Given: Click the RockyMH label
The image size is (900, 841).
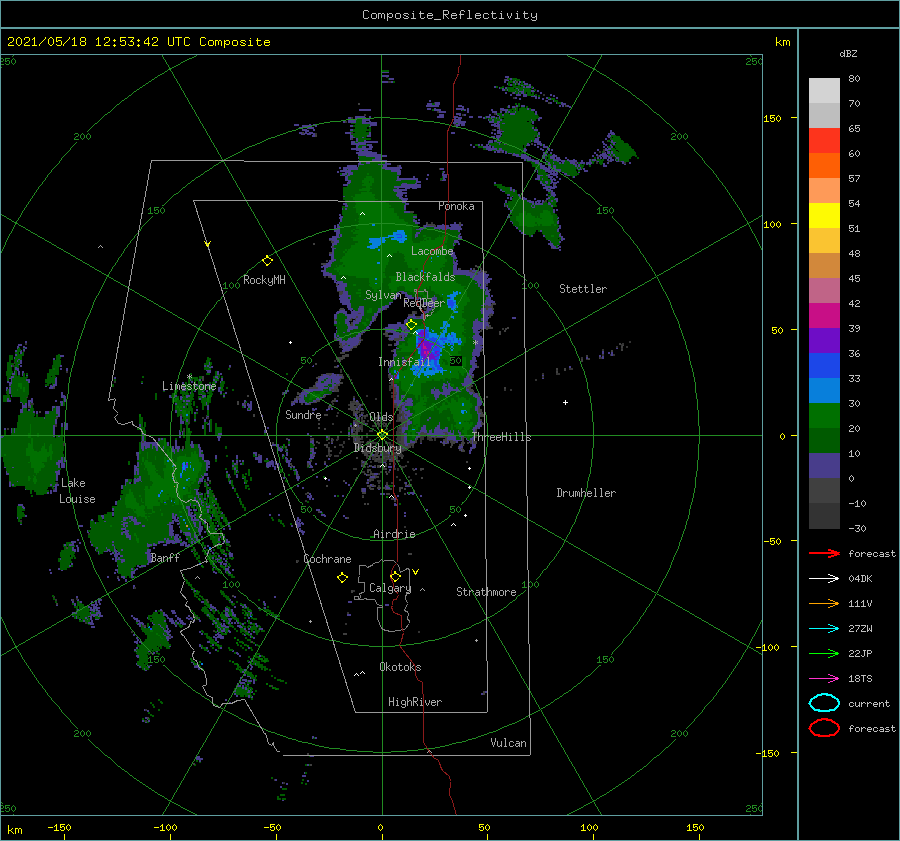Looking at the screenshot, I should 264,280.
